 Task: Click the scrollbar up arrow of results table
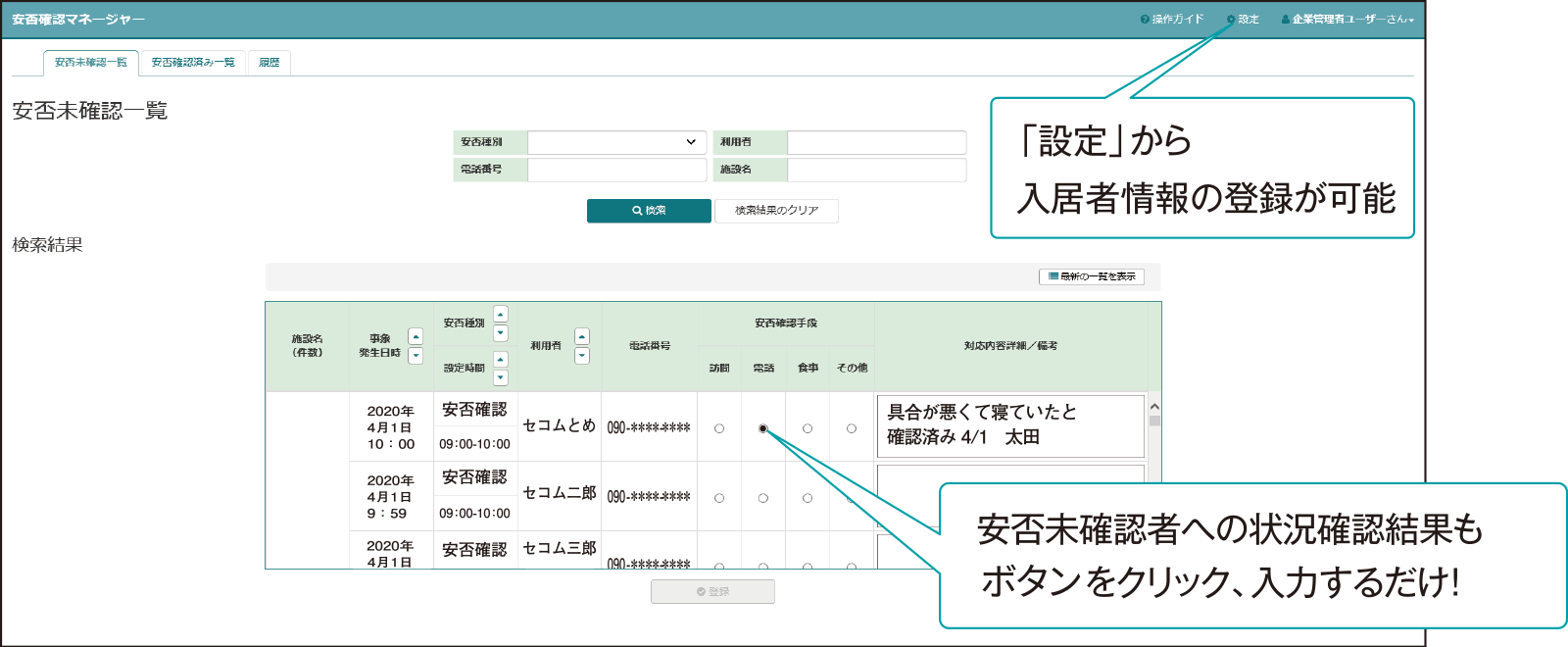click(x=1154, y=407)
